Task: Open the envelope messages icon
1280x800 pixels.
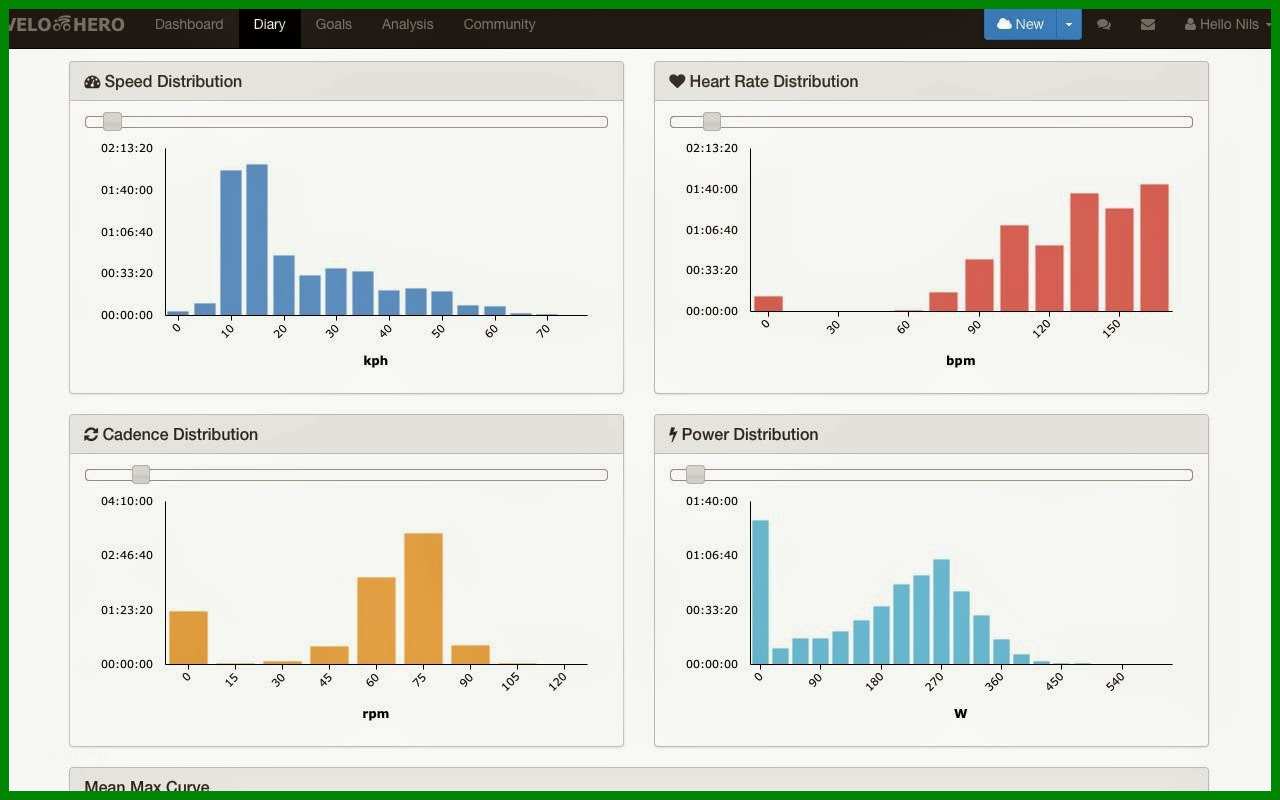Action: click(x=1148, y=24)
